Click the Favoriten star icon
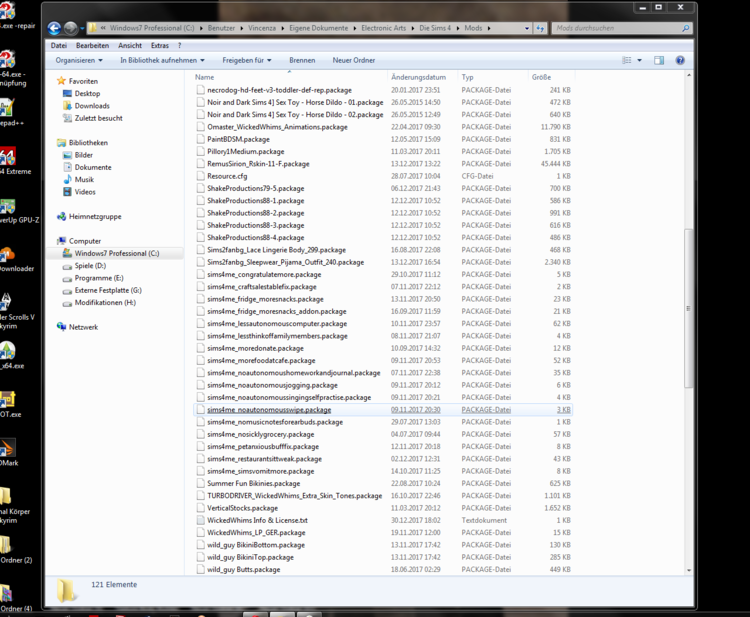 point(61,81)
